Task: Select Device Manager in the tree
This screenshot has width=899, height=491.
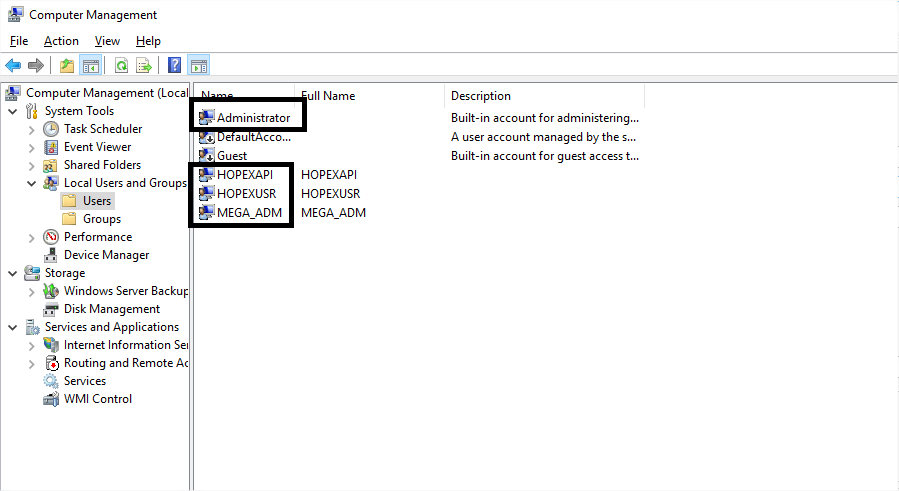Action: point(105,255)
